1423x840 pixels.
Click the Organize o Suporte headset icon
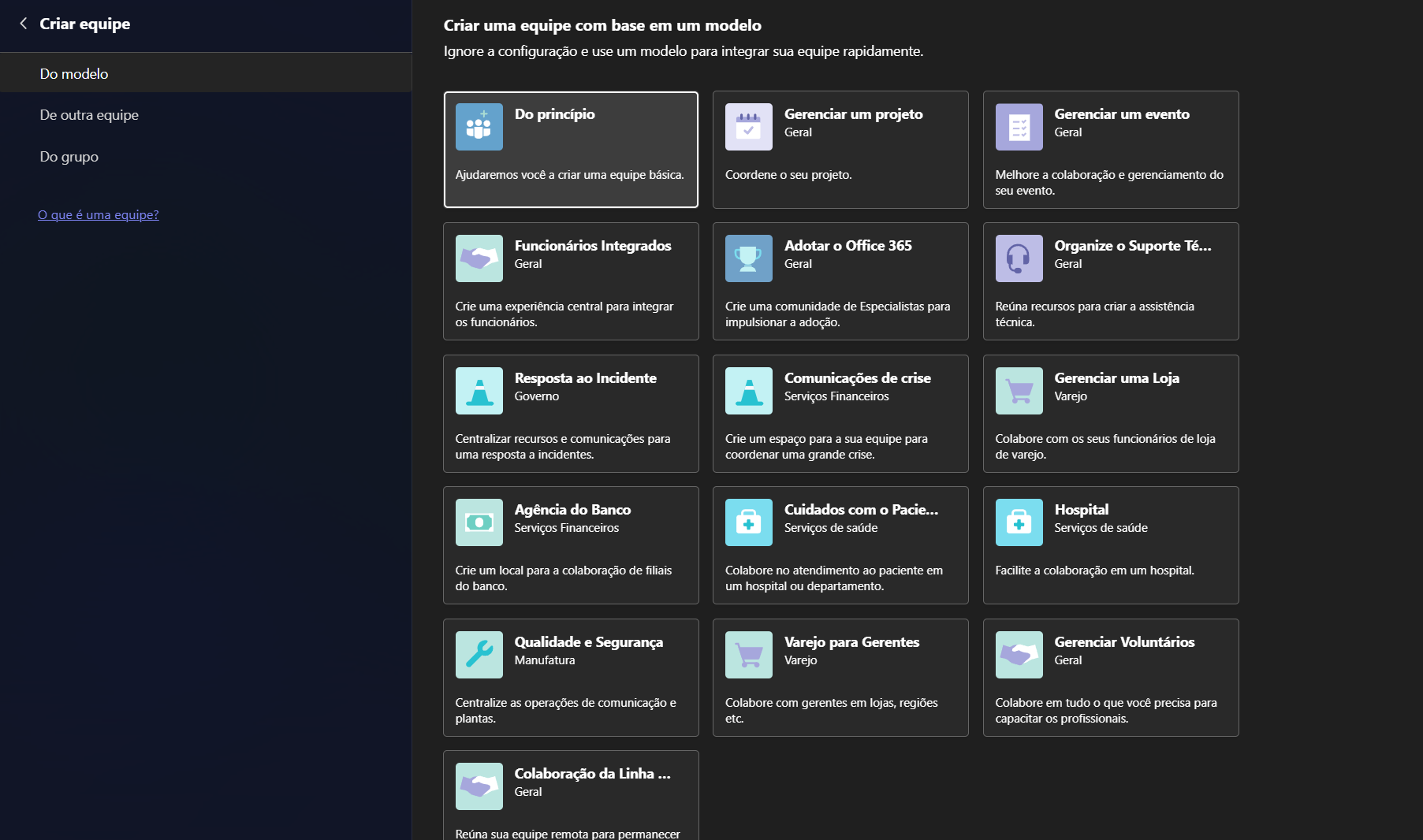pos(1019,258)
